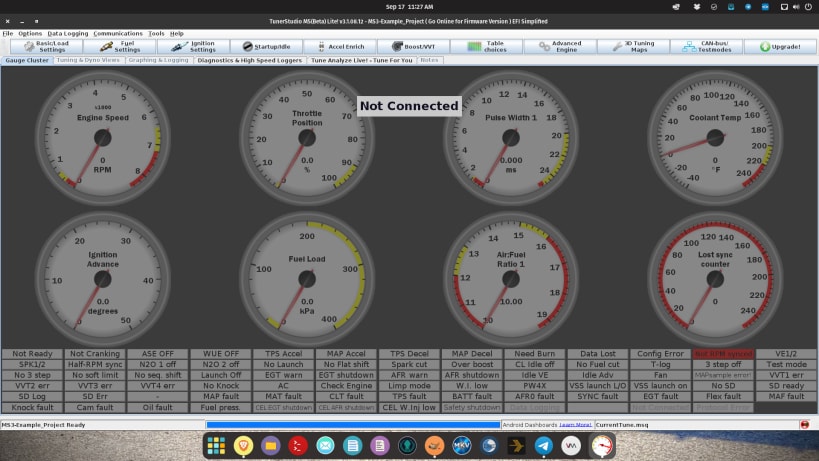Switch to Graphing & Logging tab

pyautogui.click(x=158, y=60)
